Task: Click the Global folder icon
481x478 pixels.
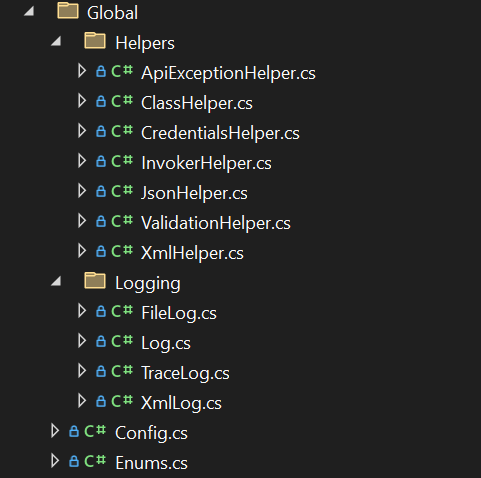Action: pyautogui.click(x=68, y=10)
